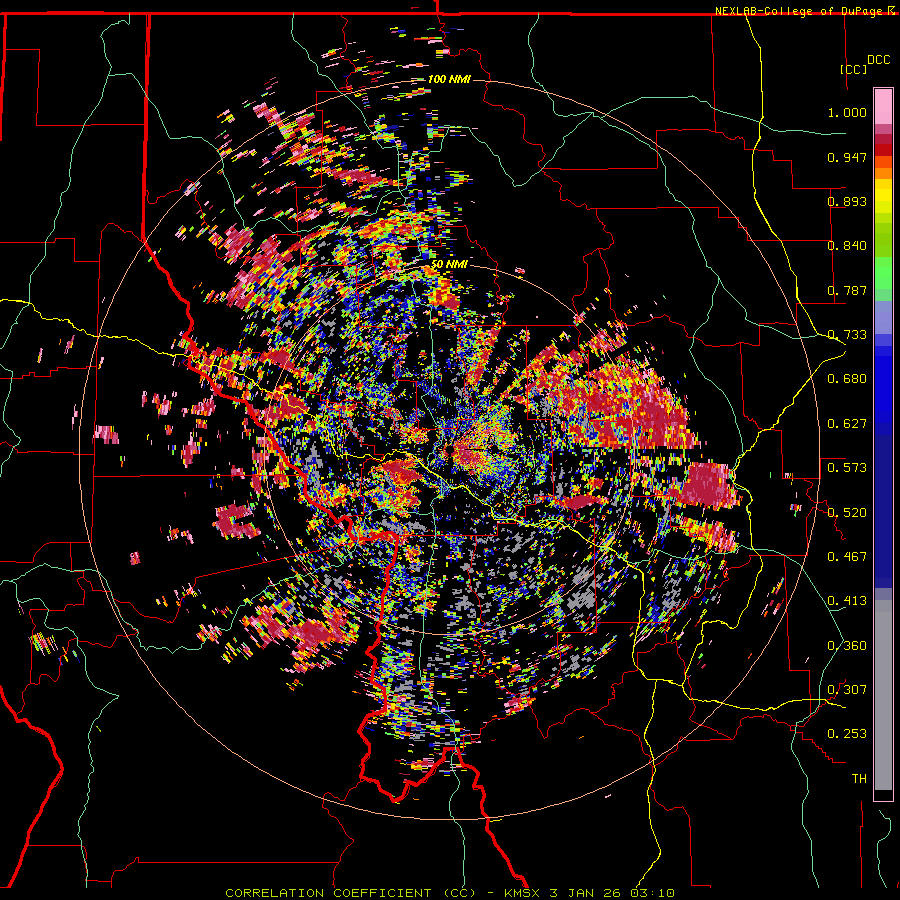This screenshot has width=900, height=900.
Task: Pick the gray low-value segment of color bar
Action: click(x=883, y=695)
